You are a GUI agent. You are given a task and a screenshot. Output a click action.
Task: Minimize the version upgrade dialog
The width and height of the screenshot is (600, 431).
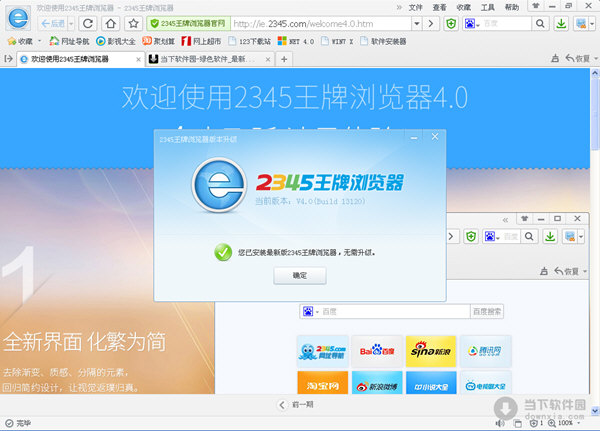click(414, 137)
